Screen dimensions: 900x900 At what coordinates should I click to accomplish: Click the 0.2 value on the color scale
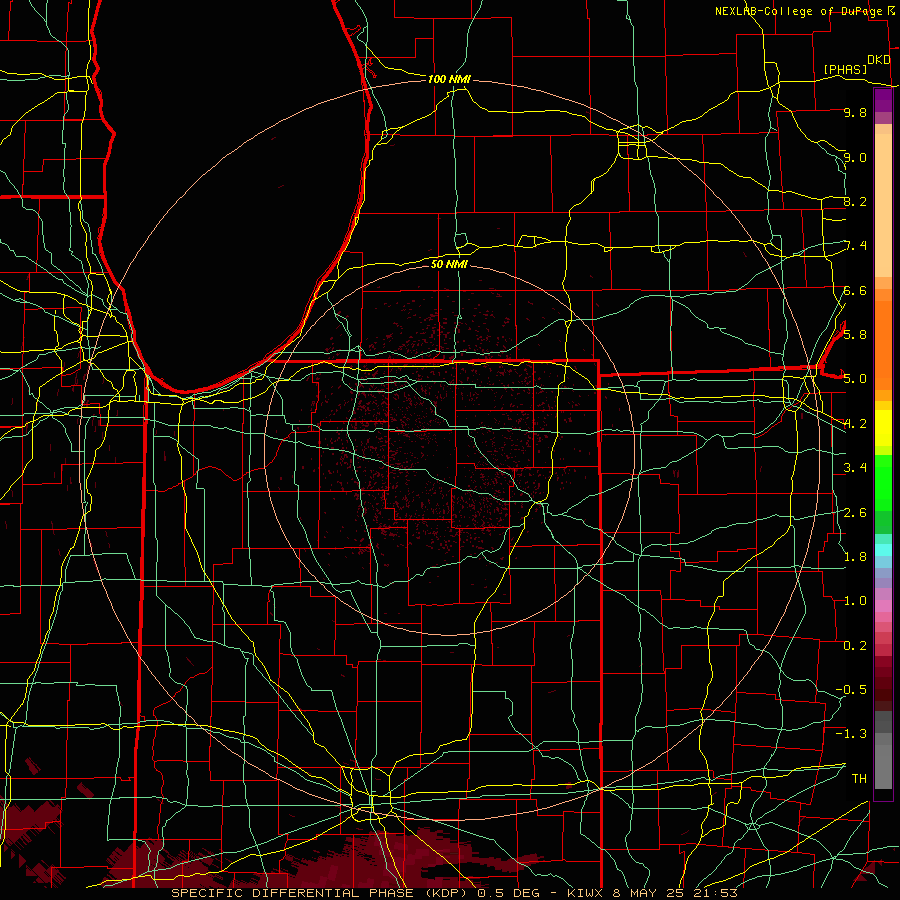(855, 645)
